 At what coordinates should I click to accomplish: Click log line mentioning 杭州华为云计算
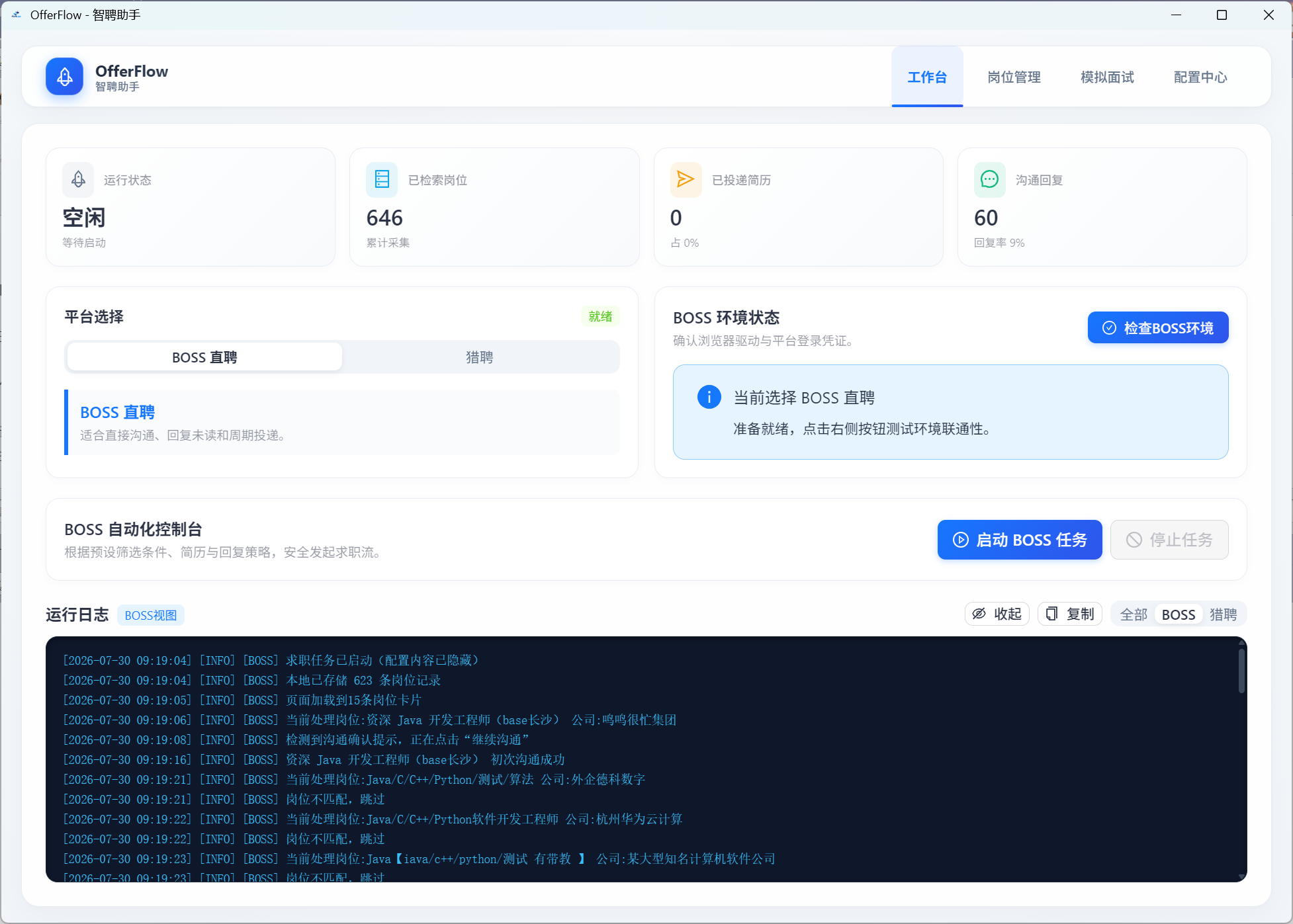click(x=373, y=819)
